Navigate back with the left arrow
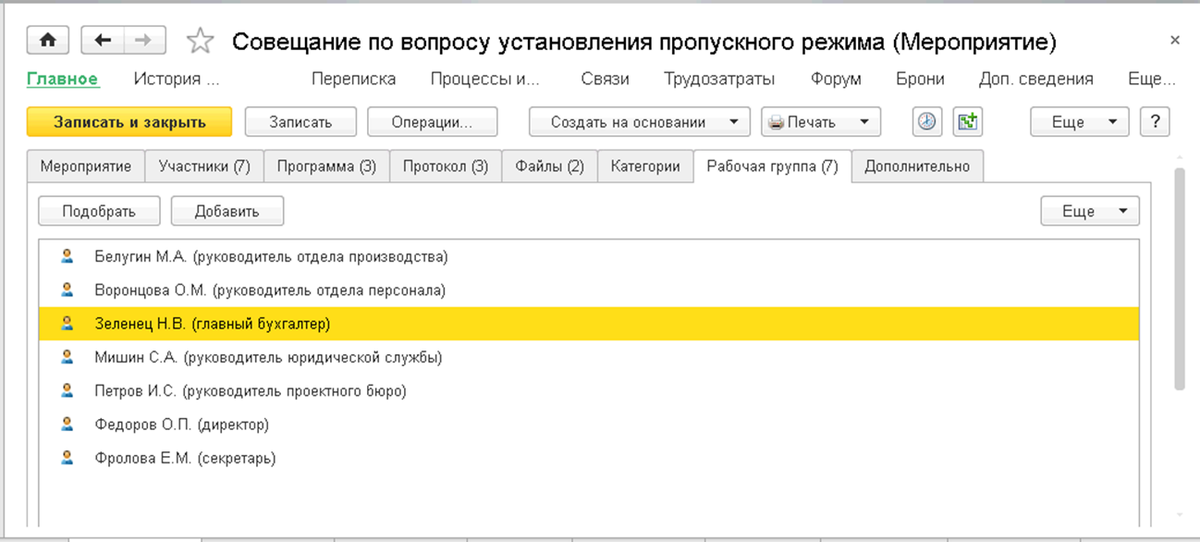Image resolution: width=1200 pixels, height=542 pixels. point(102,41)
